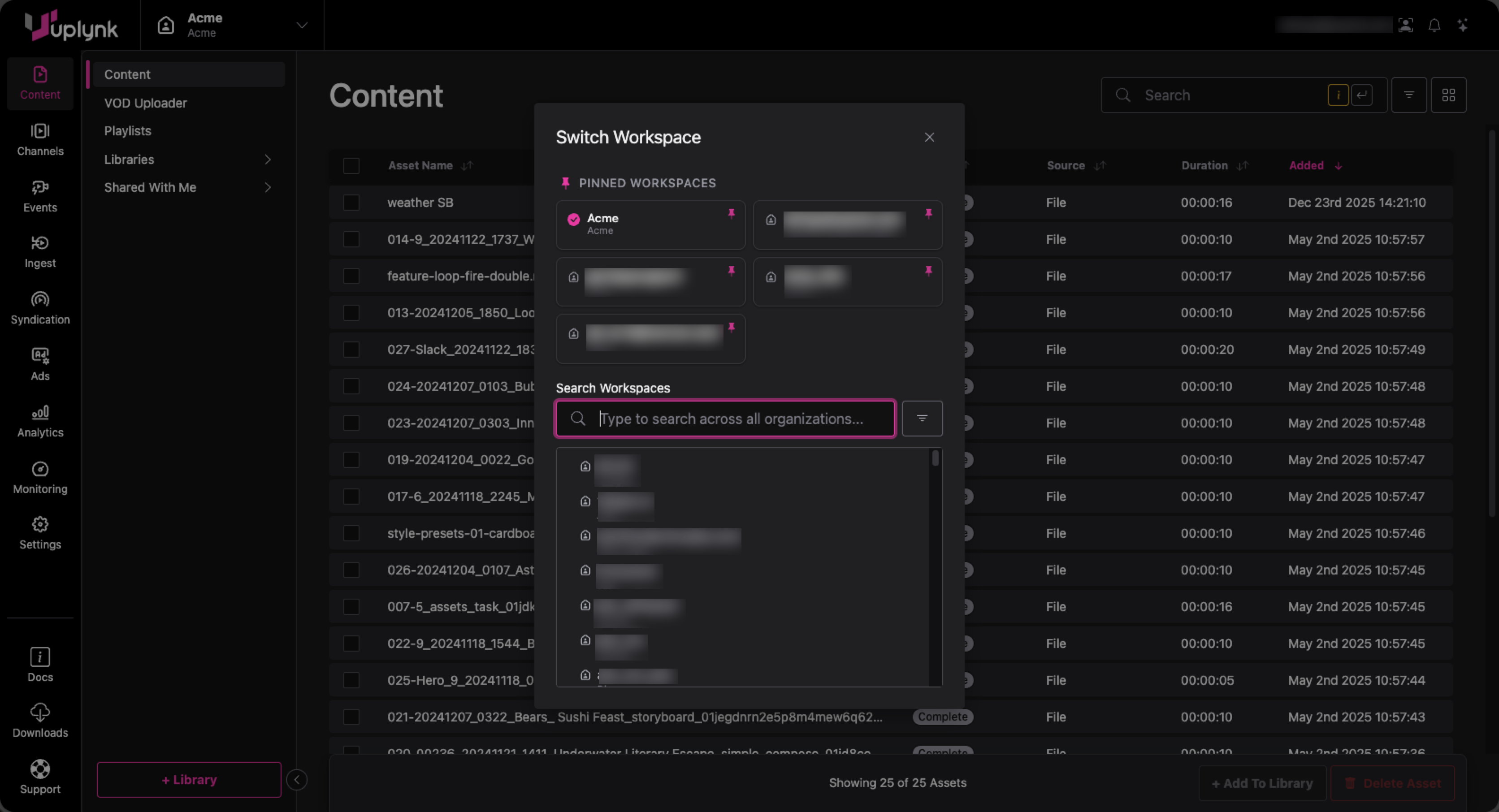
Task: Open the Playlists page
Action: [127, 131]
